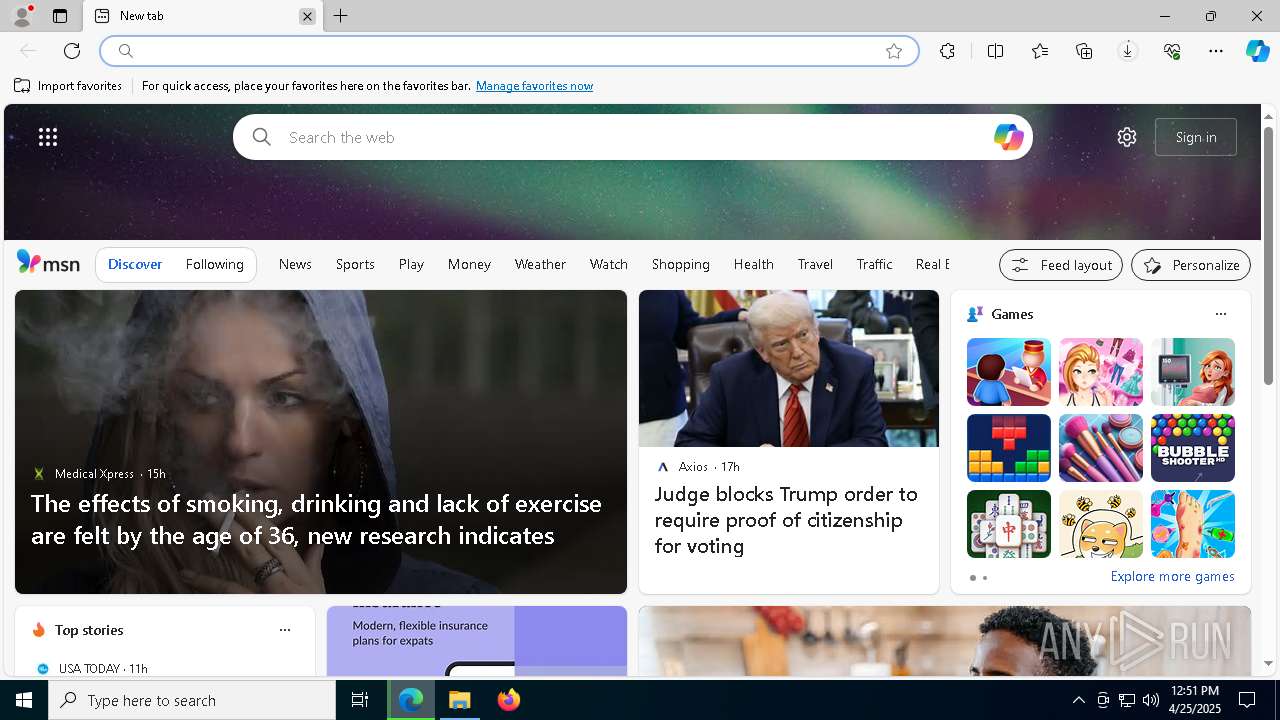Open the profile icon in the title bar

pyautogui.click(x=21, y=16)
